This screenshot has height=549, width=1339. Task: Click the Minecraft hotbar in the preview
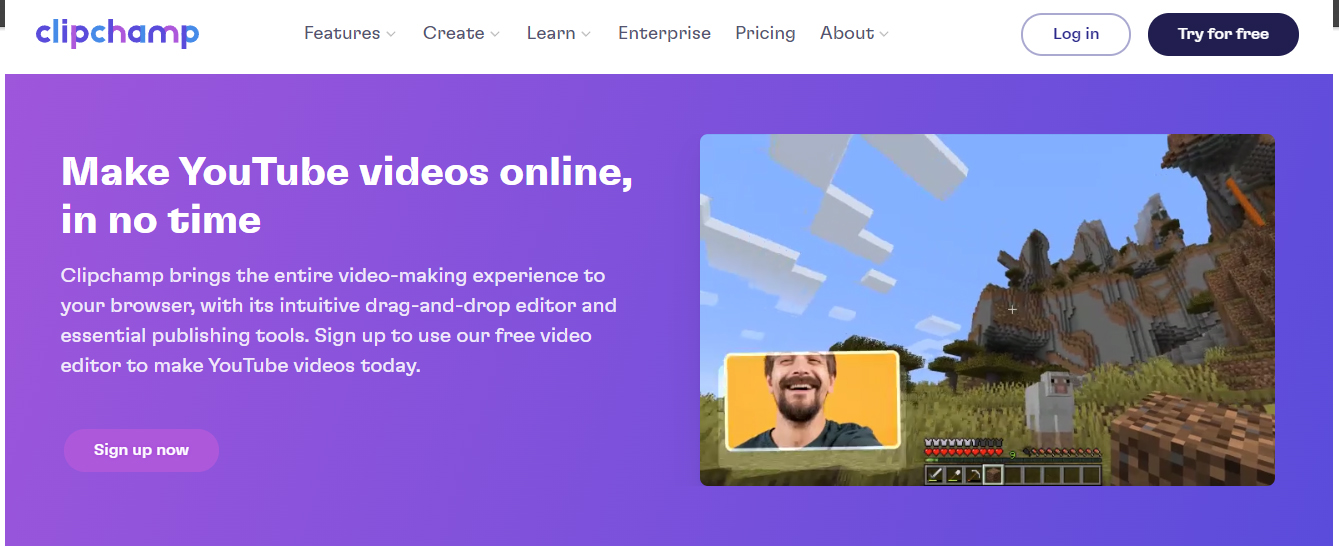[x=1013, y=474]
